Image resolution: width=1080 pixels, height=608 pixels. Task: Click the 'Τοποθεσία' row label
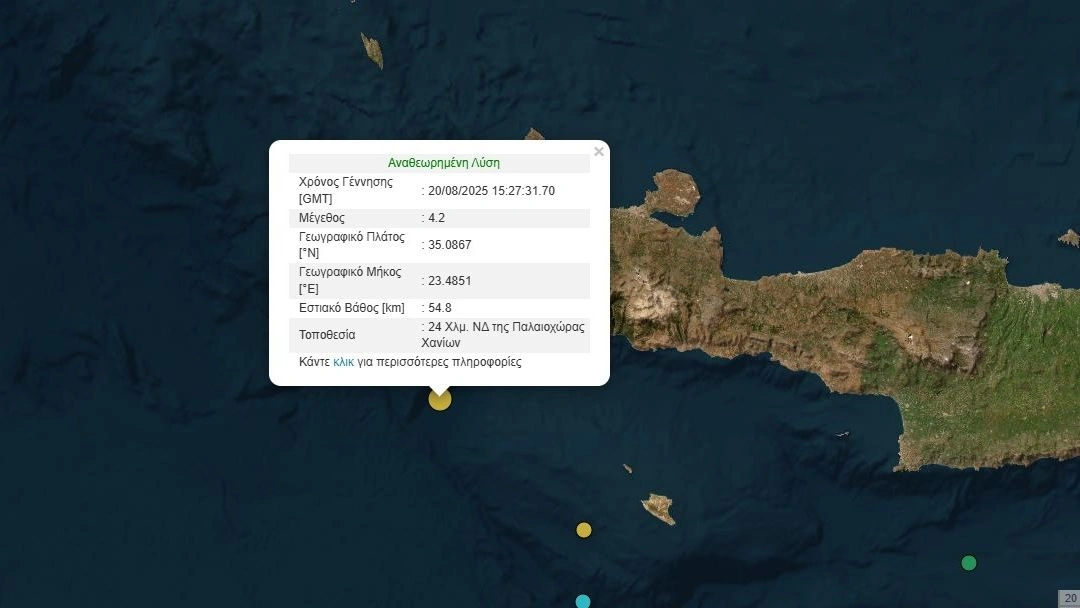tap(327, 334)
